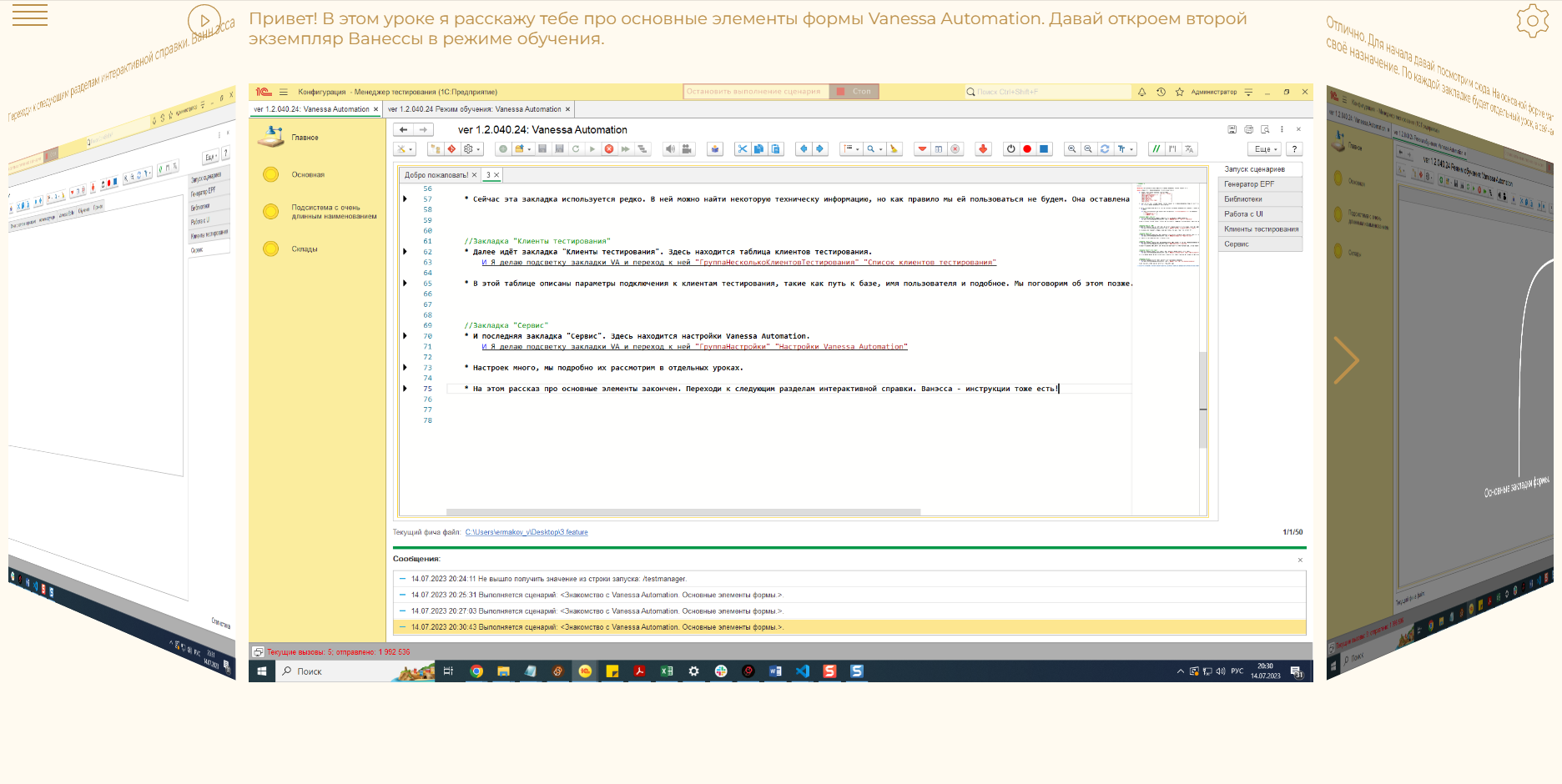1562x784 pixels.
Task: Click the reload scenario icon
Action: click(x=576, y=149)
